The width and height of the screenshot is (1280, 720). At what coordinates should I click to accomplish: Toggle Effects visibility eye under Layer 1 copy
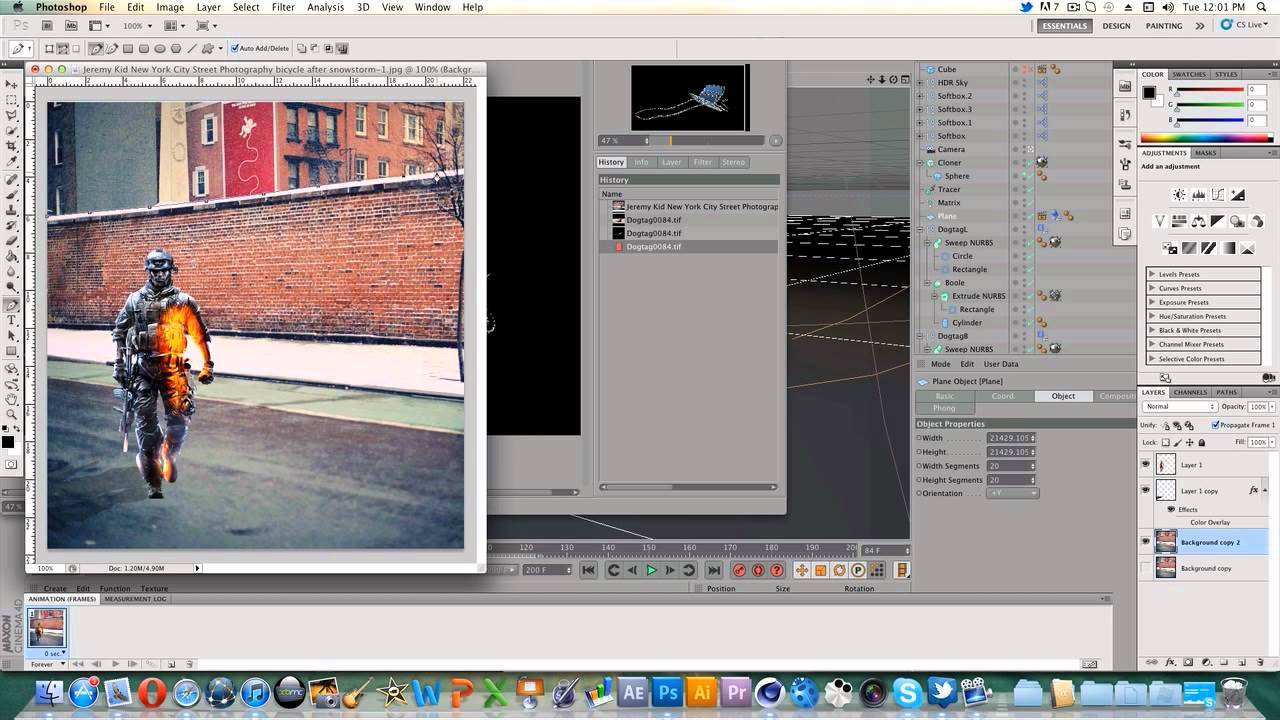coord(1171,509)
